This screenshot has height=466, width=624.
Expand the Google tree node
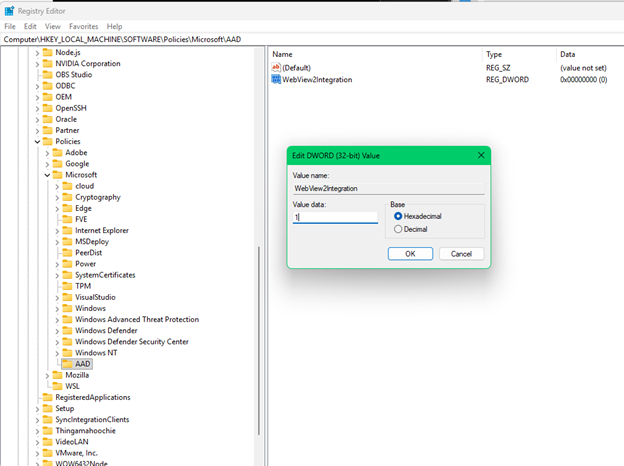tap(47, 164)
